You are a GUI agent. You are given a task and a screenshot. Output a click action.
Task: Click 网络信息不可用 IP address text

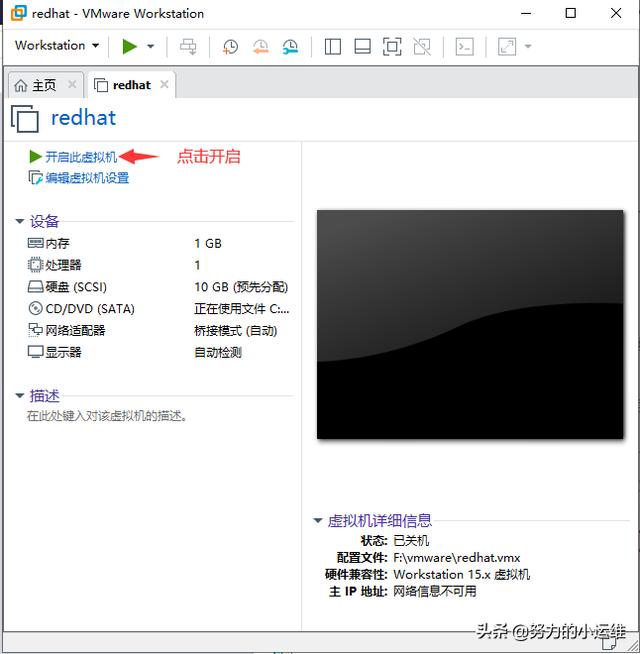(x=434, y=591)
